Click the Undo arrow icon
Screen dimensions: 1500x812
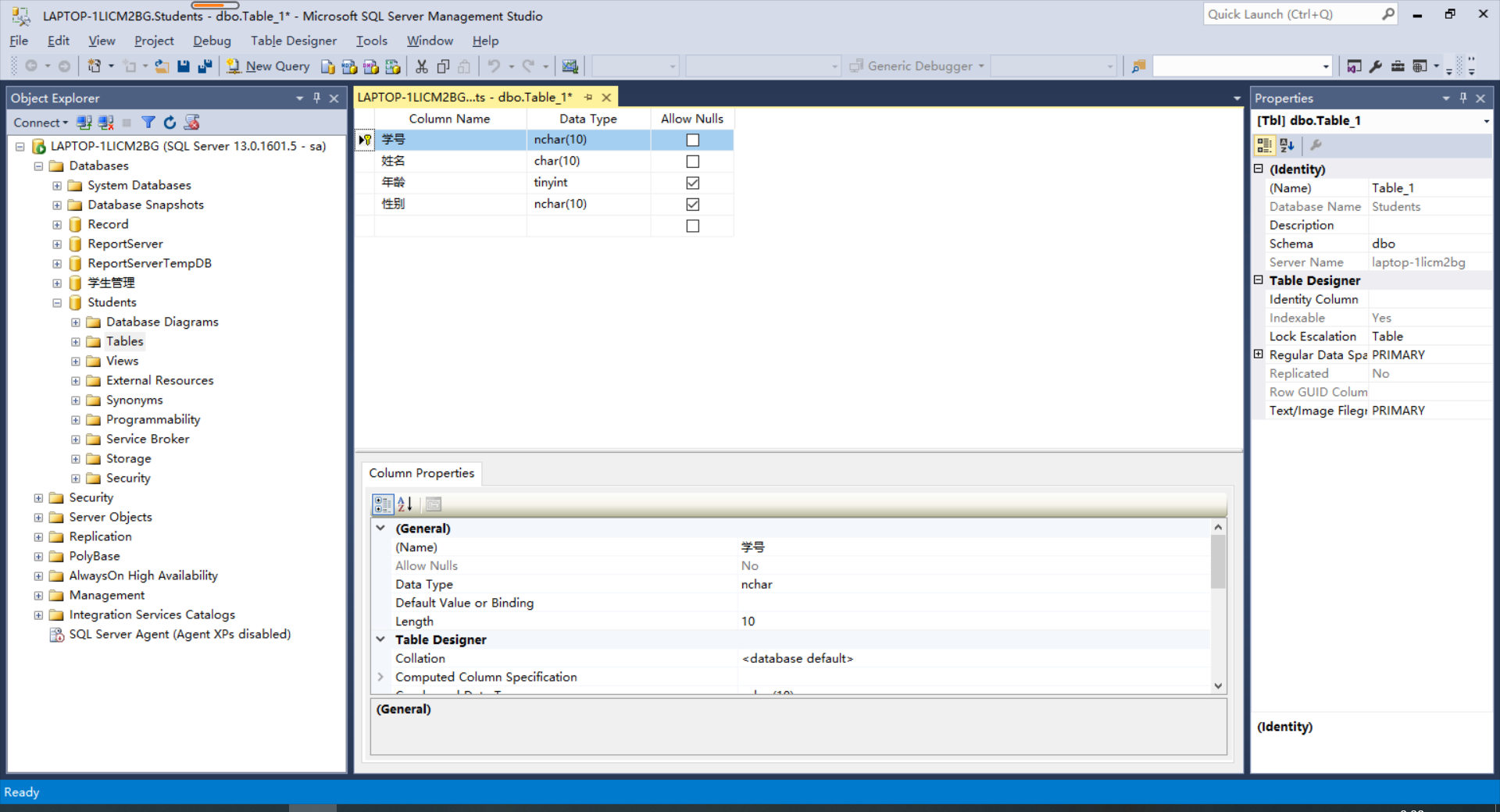point(494,66)
